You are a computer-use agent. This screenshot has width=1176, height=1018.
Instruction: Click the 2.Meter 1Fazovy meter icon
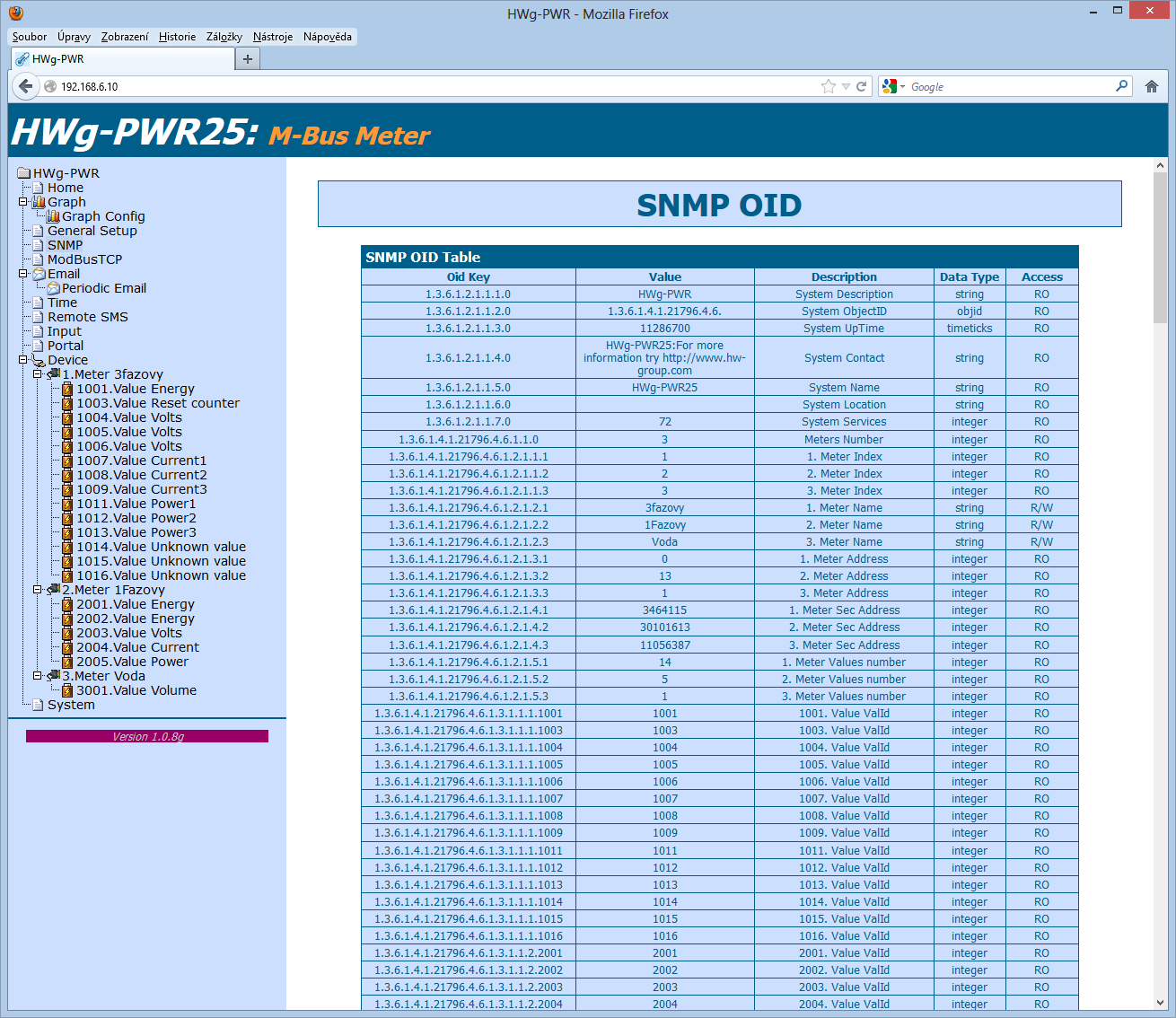tap(53, 590)
